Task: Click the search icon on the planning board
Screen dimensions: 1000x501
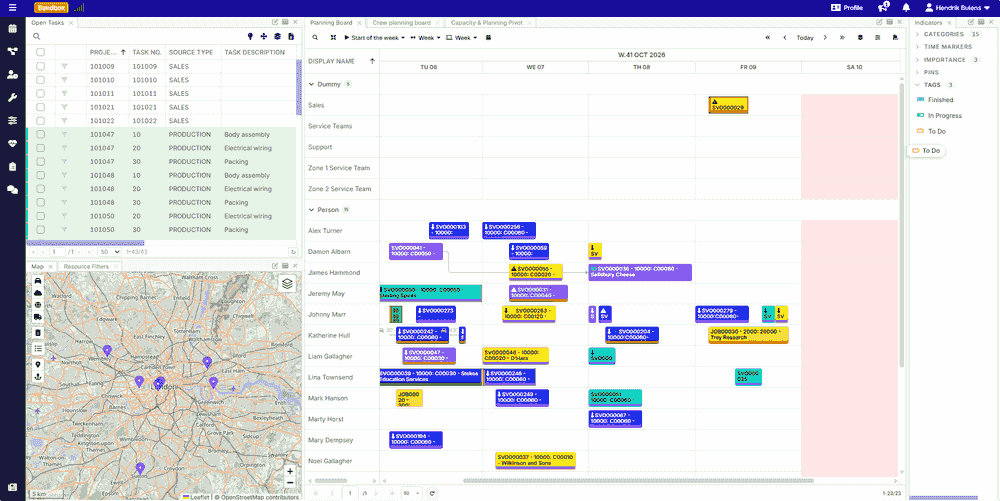Action: (x=315, y=38)
